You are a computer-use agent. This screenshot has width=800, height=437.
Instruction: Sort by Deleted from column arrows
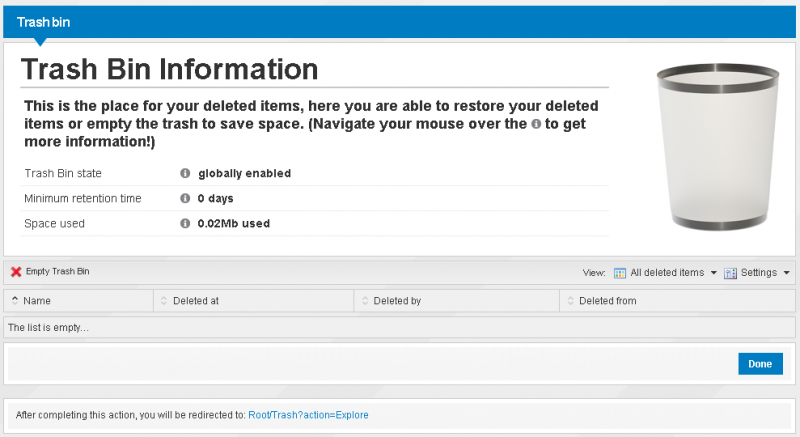click(570, 301)
